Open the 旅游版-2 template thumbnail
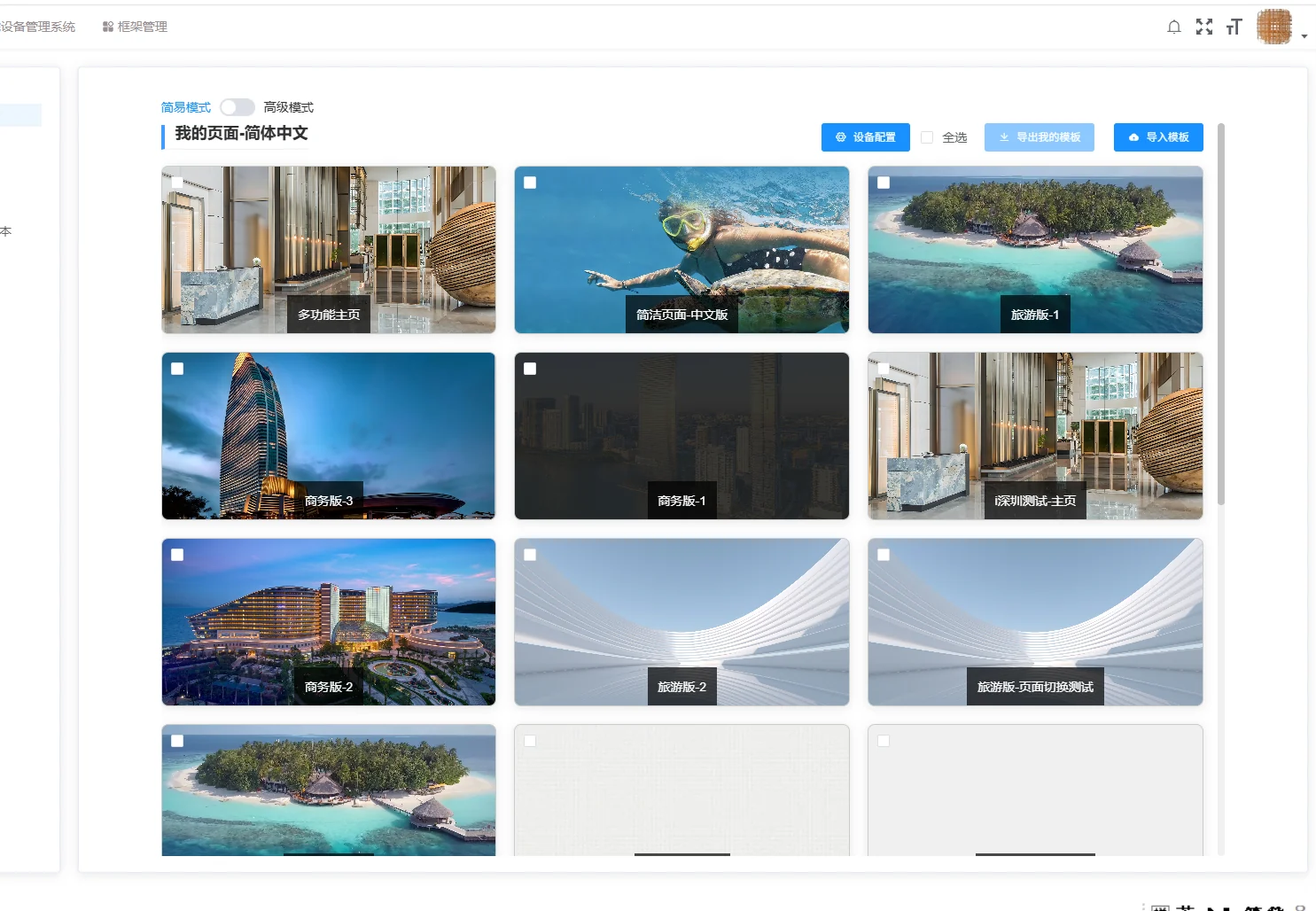The width and height of the screenshot is (1316, 911). point(681,622)
